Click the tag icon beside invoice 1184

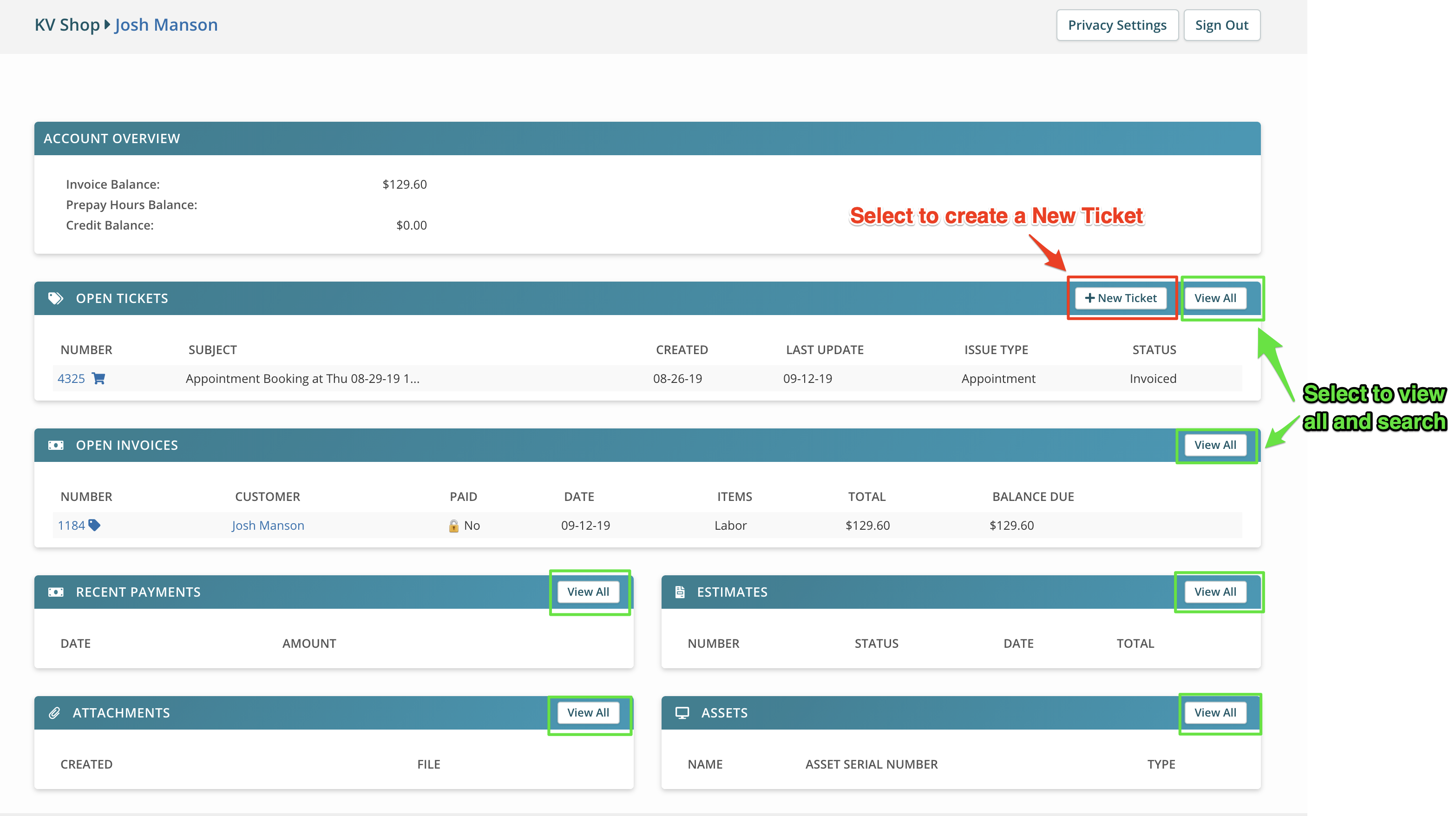pos(94,526)
